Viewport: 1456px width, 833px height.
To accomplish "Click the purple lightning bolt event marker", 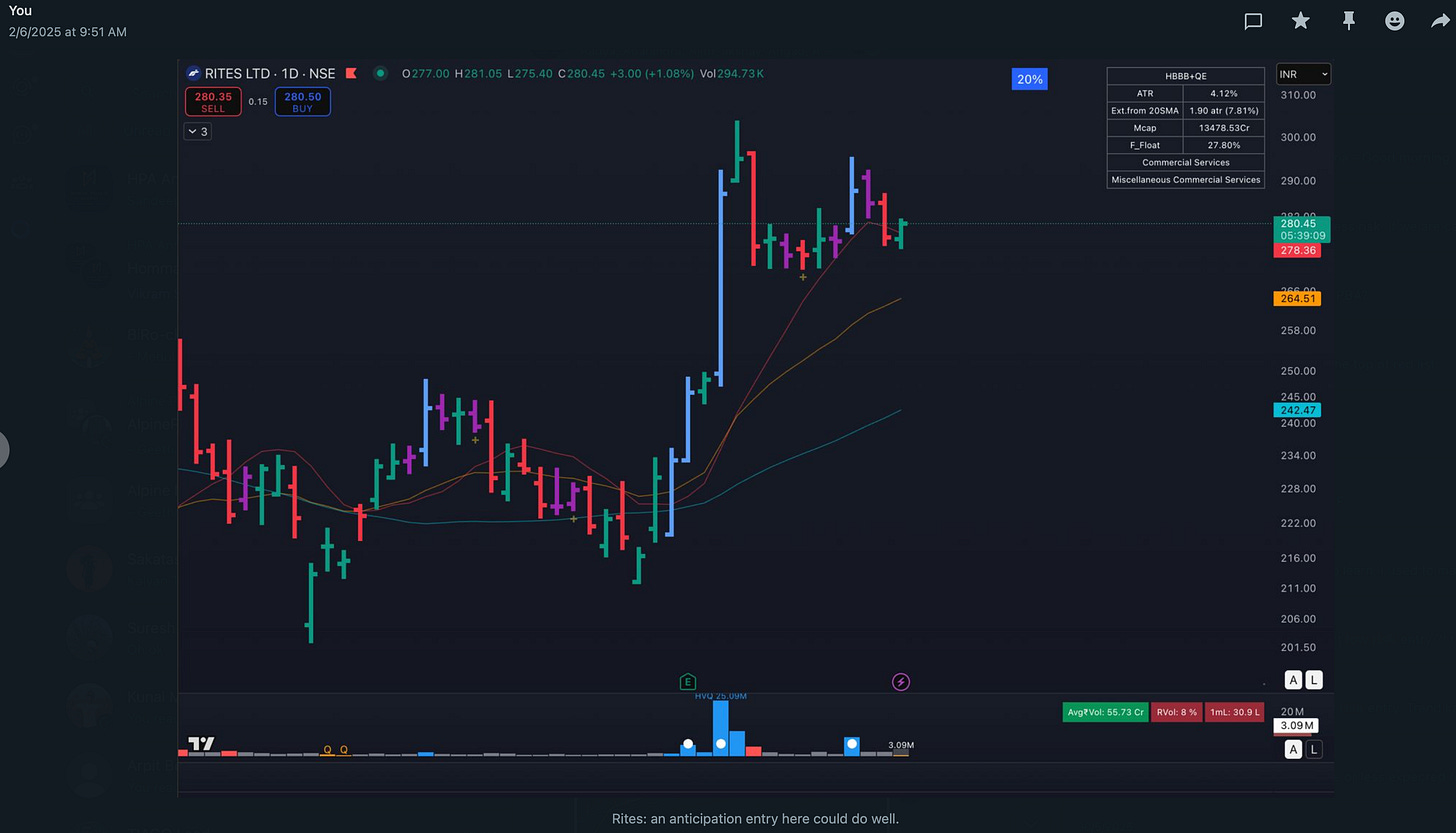I will (901, 682).
